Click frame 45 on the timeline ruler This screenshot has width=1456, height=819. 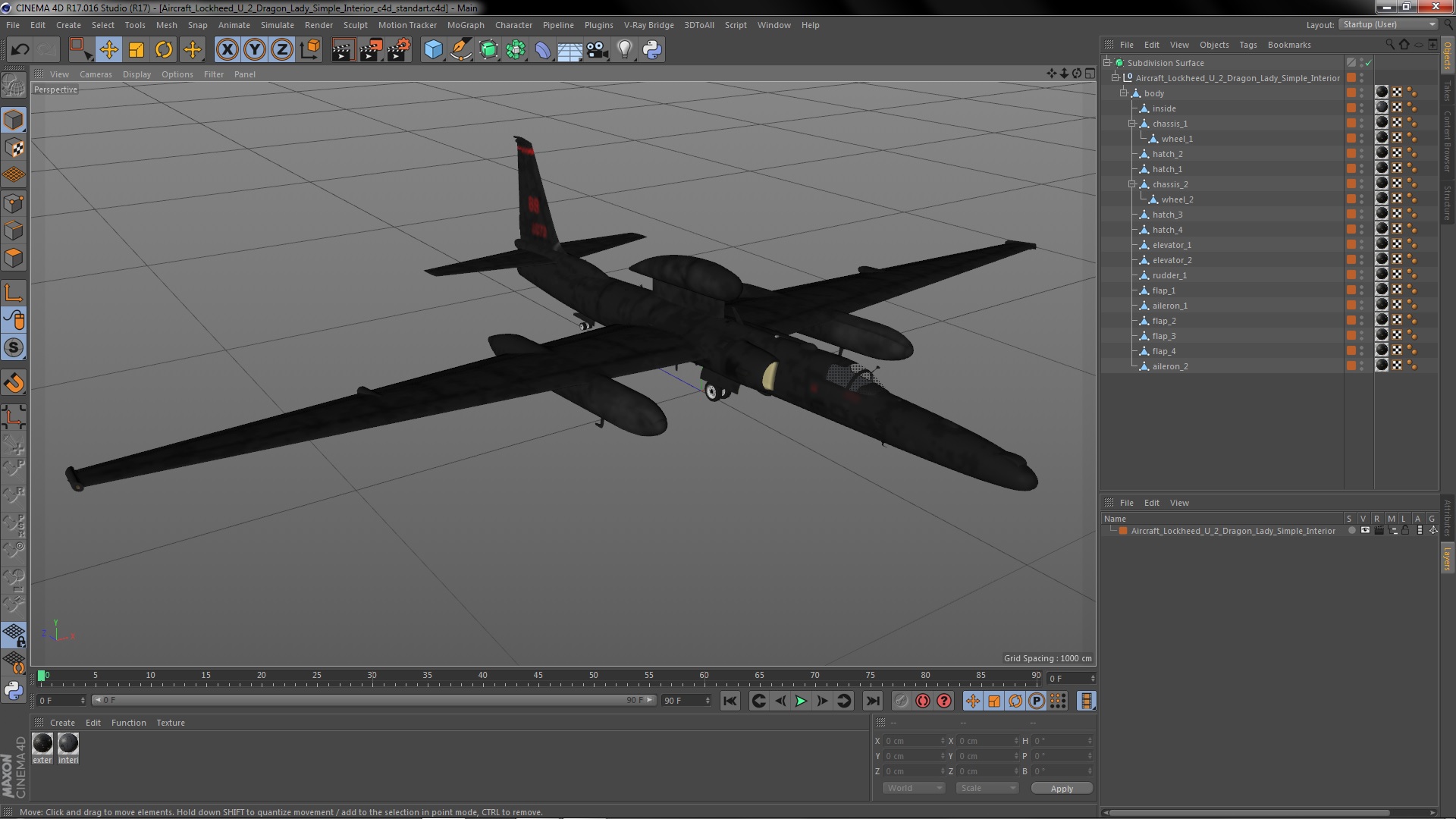tap(538, 676)
